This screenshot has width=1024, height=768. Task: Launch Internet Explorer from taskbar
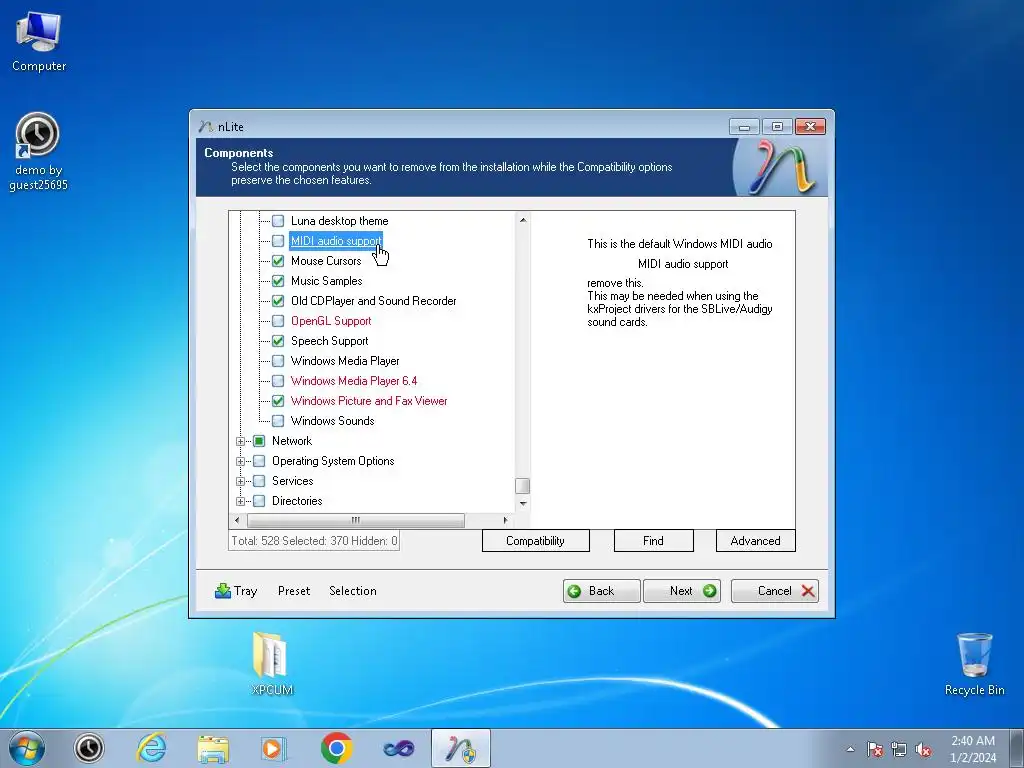tap(151, 748)
